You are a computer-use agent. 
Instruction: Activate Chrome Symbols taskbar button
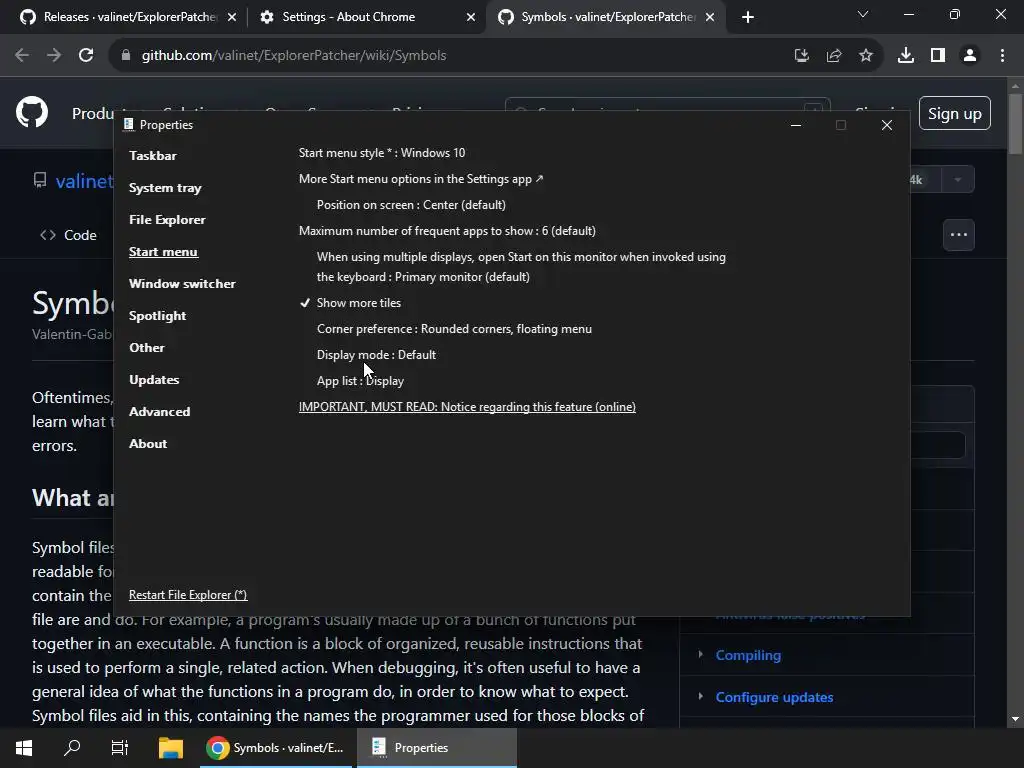point(276,748)
